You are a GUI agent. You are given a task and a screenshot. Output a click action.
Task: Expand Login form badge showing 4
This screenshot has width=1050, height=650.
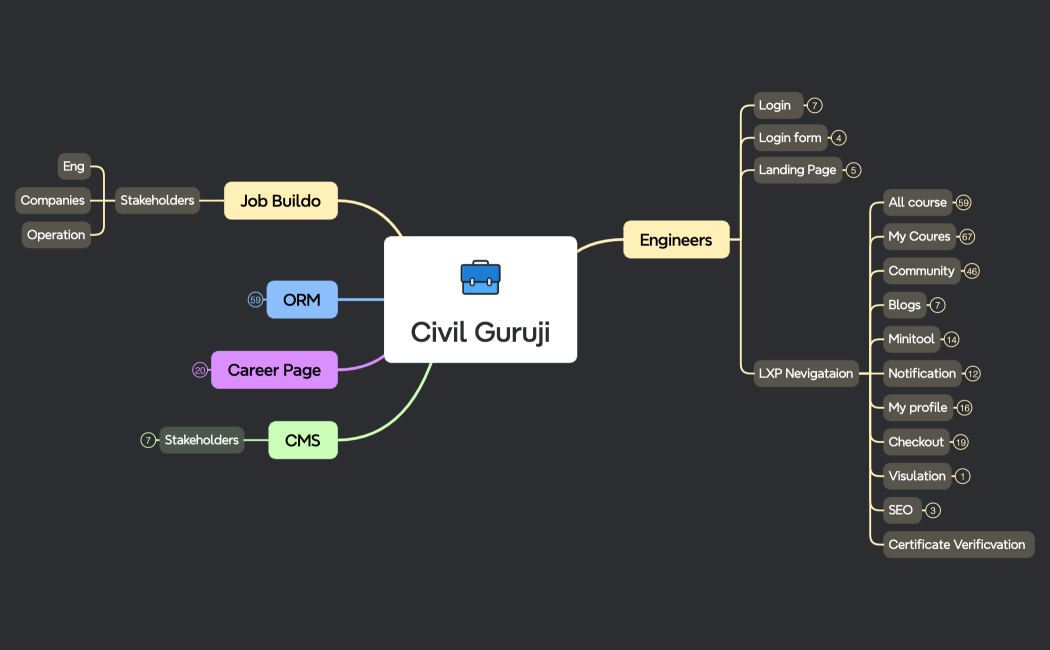pyautogui.click(x=839, y=138)
